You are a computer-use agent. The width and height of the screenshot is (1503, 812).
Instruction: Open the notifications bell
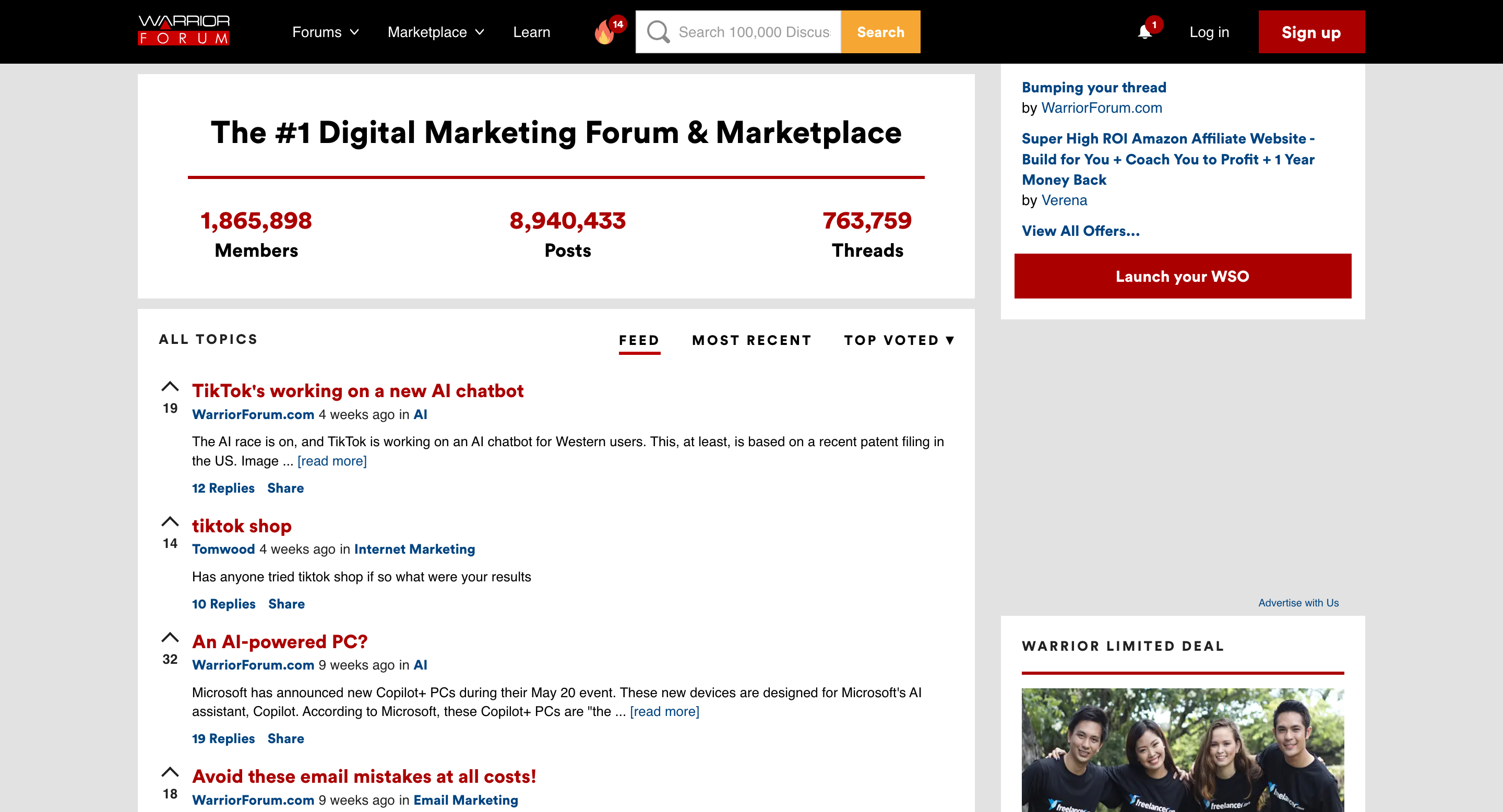click(1145, 32)
